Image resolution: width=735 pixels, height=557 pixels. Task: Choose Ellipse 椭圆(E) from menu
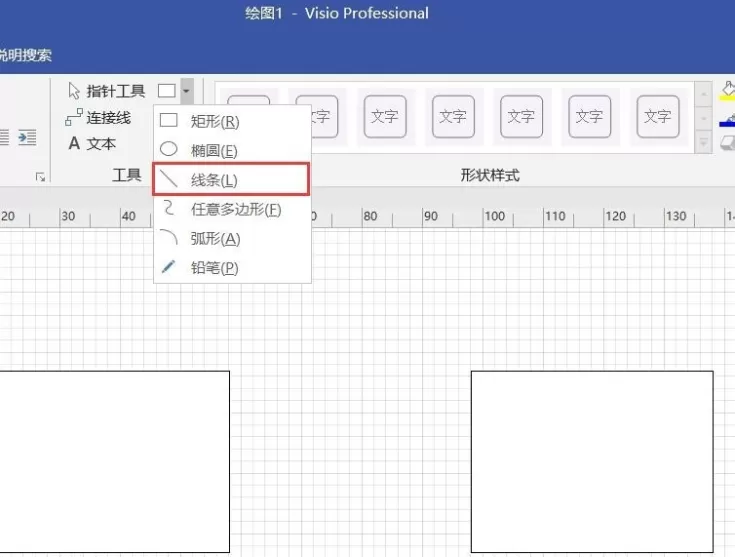(x=232, y=151)
